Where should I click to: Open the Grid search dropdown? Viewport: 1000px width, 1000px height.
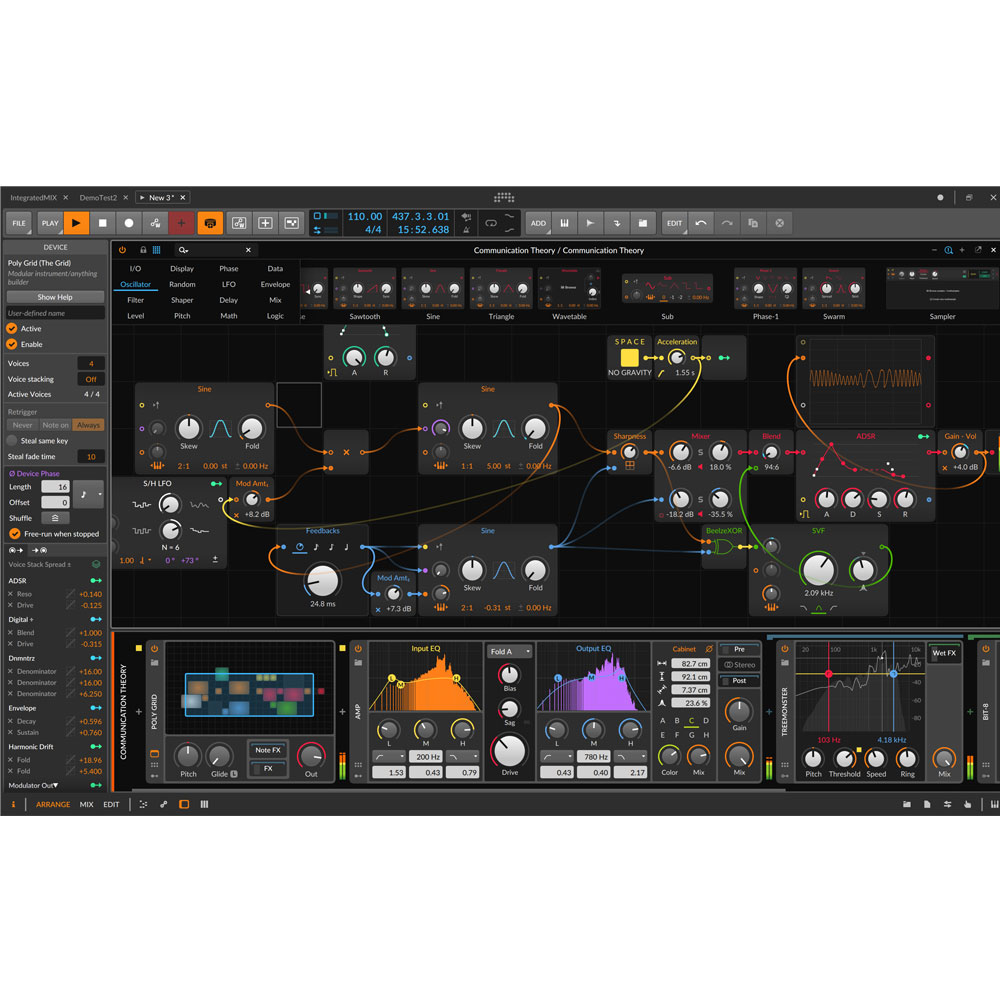coord(184,250)
